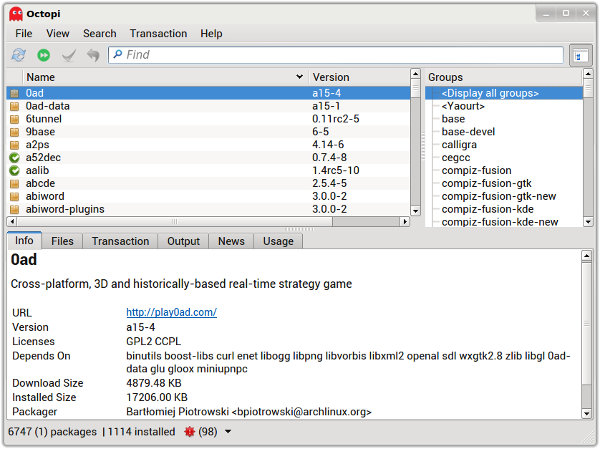600x449 pixels.
Task: Click the package icon next to abiword
Action: click(x=15, y=197)
